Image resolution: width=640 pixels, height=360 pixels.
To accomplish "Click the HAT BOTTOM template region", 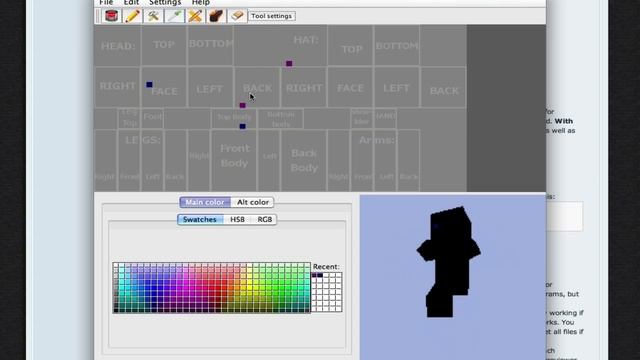I will click(x=397, y=45).
